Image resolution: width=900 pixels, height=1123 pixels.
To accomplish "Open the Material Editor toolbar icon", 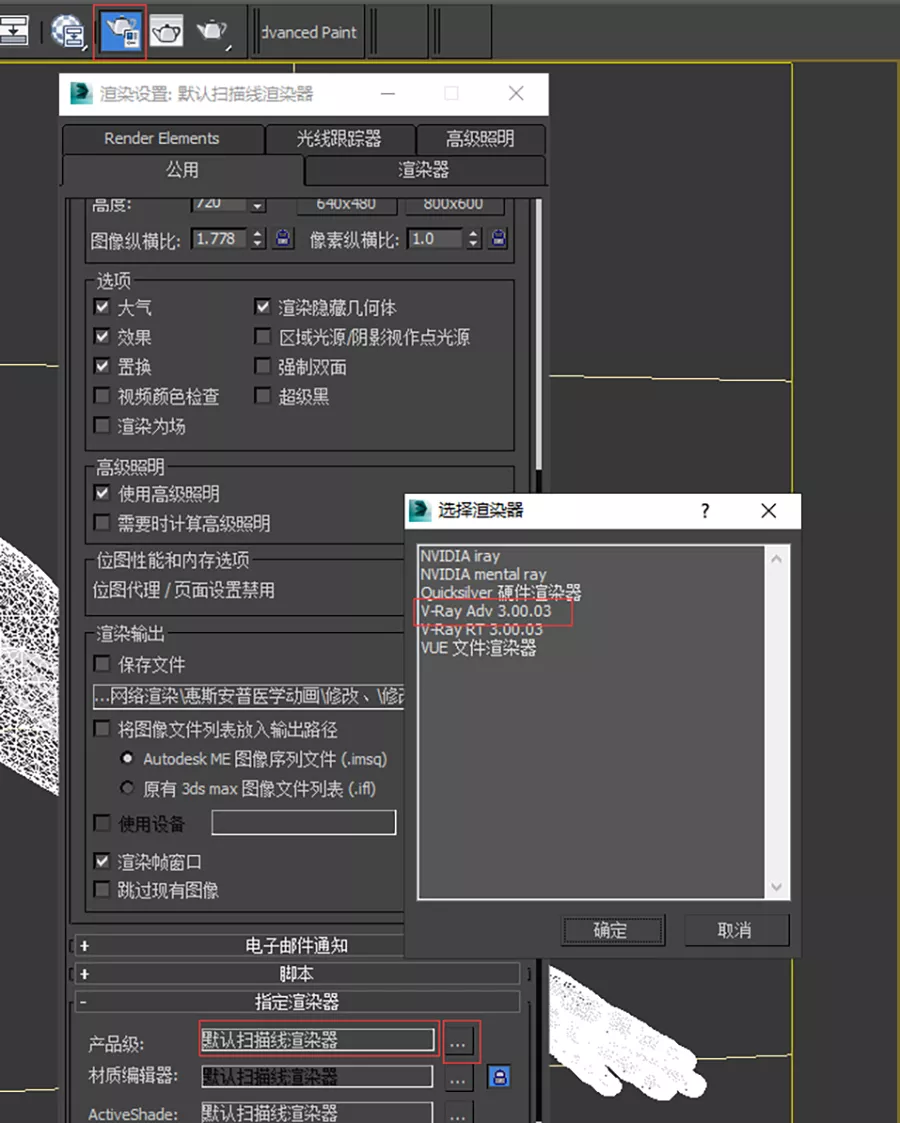I will pyautogui.click(x=67, y=32).
